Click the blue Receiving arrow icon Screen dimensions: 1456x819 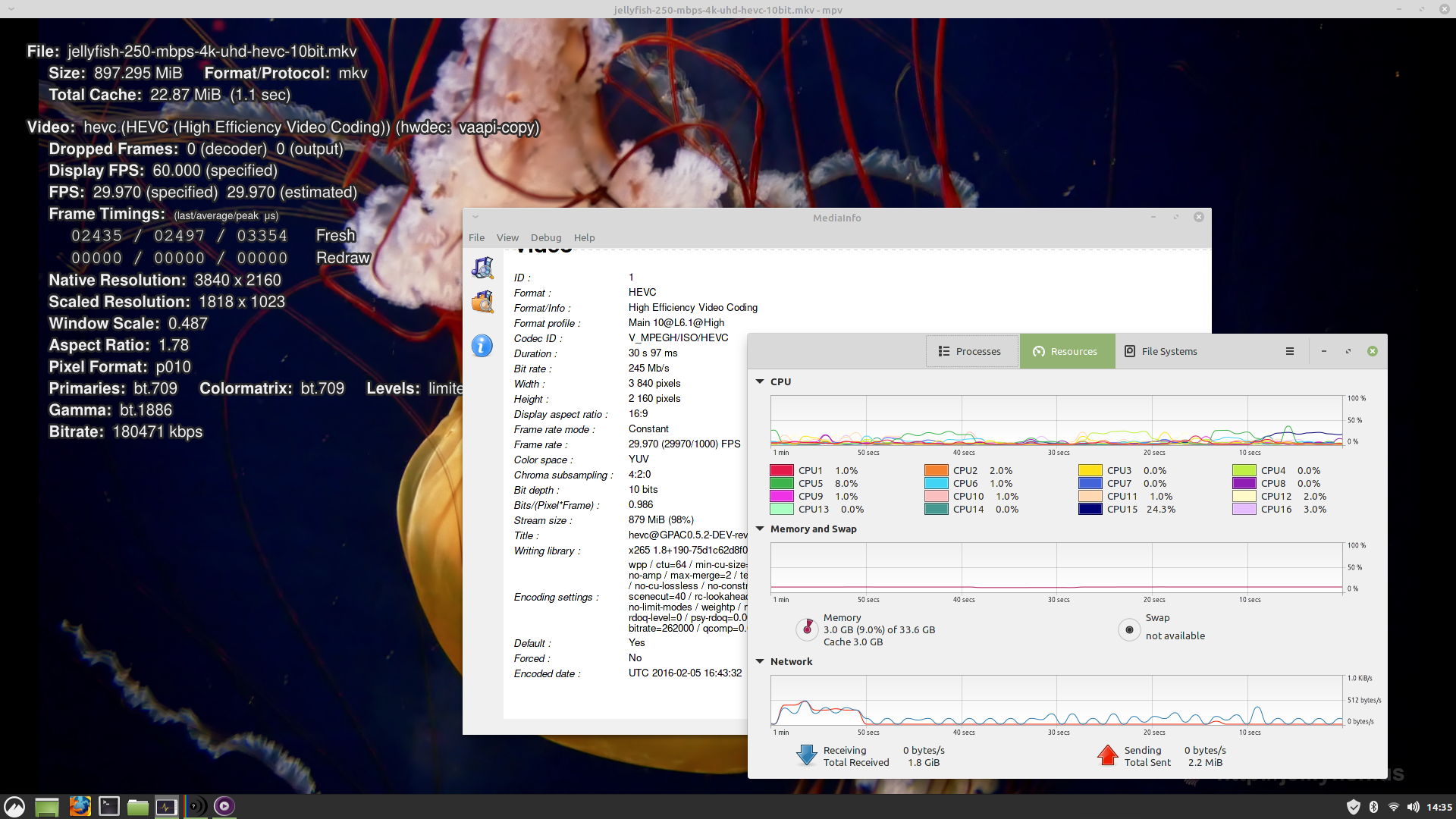pyautogui.click(x=806, y=755)
